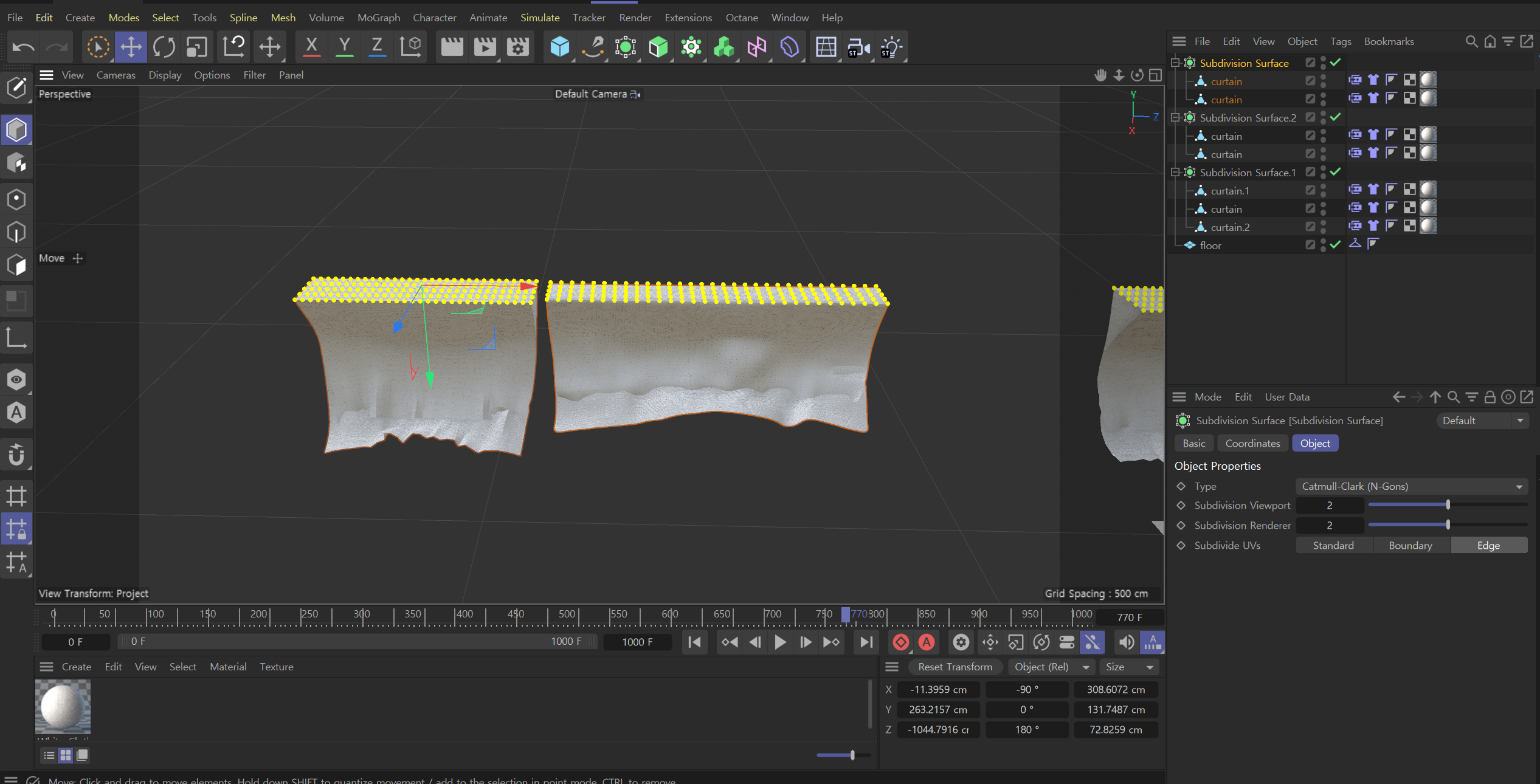This screenshot has height=784, width=1540.
Task: Toggle coordinate system icon
Action: [x=410, y=47]
